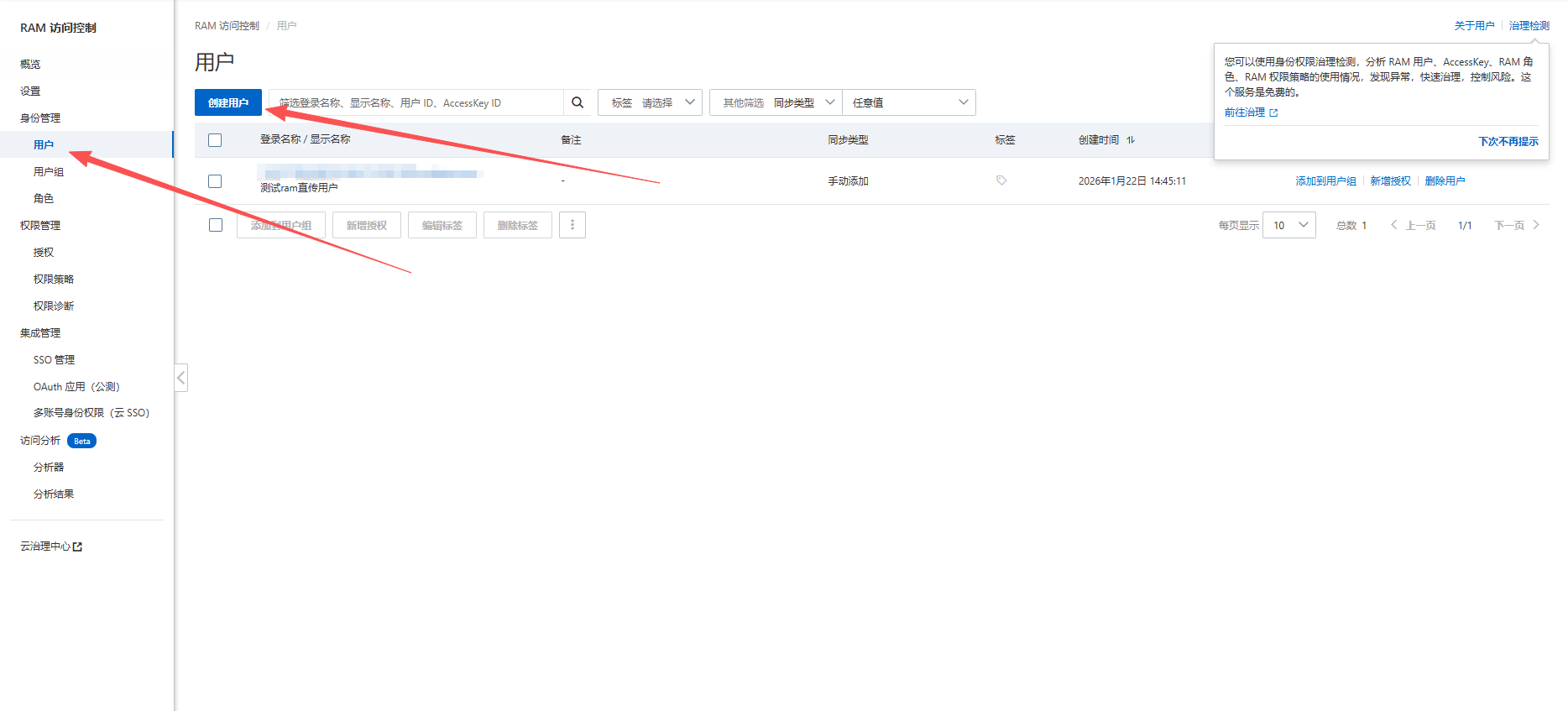Image resolution: width=1568 pixels, height=711 pixels.
Task: Open 用户组 in the sidebar
Action: (x=49, y=172)
